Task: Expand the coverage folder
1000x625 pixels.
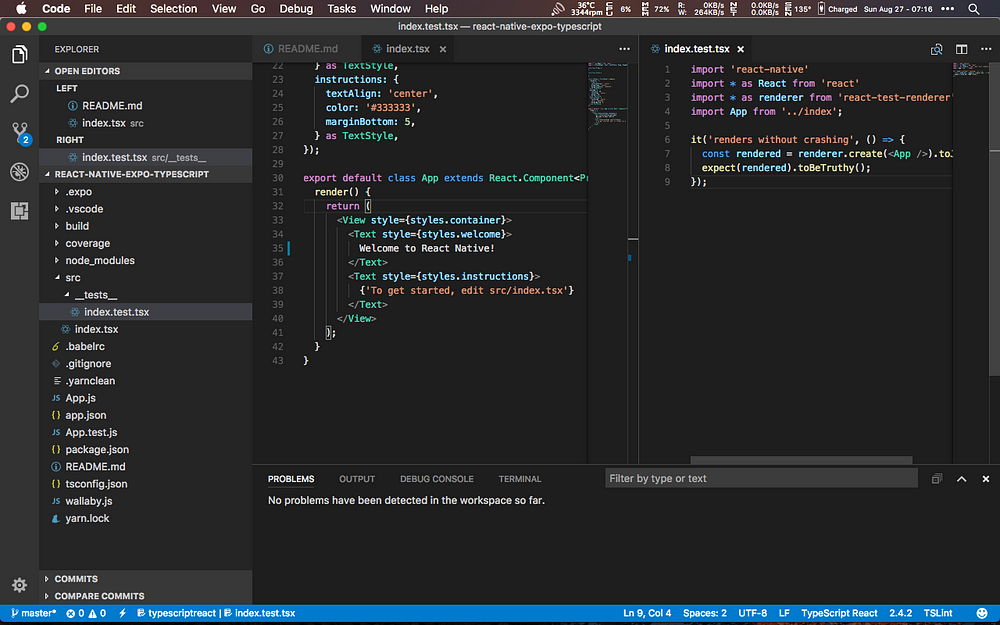Action: coord(87,243)
